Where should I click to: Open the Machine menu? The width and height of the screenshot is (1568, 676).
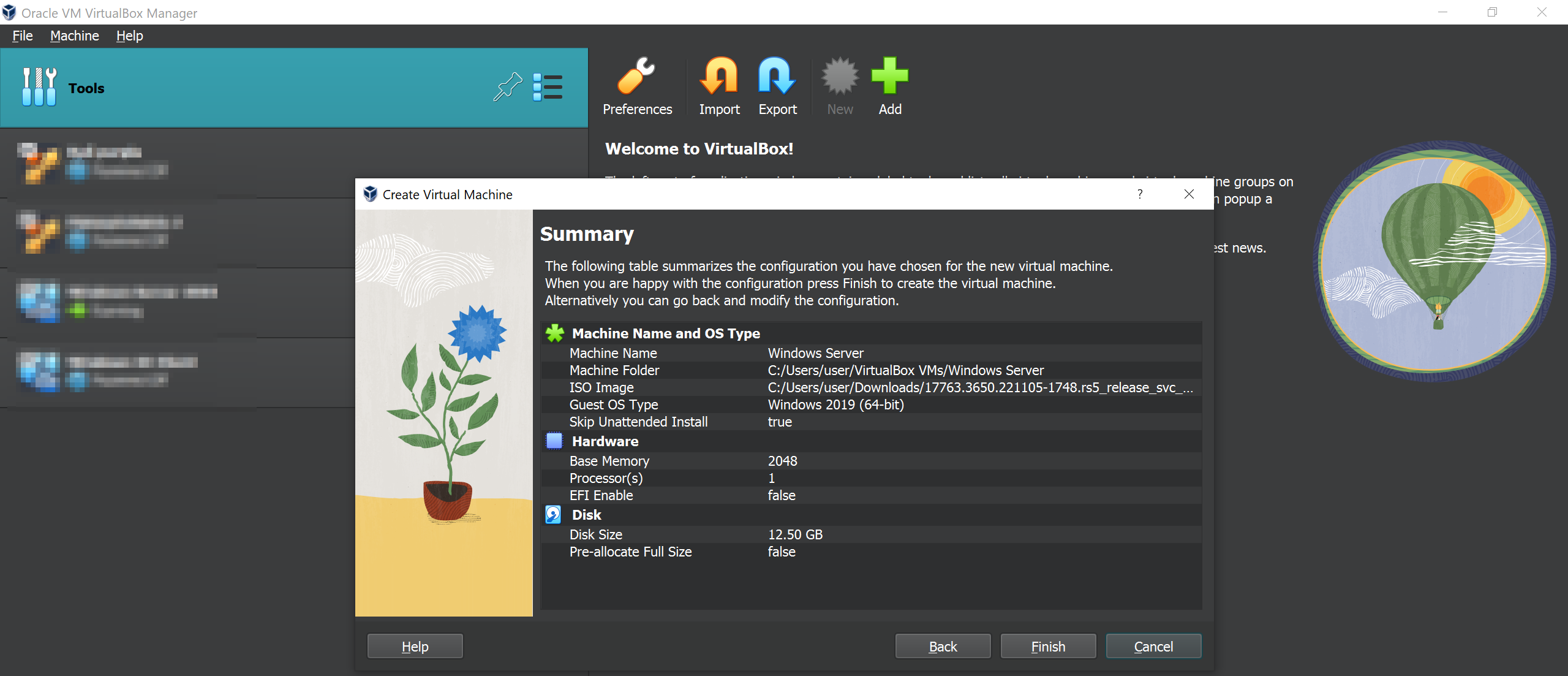[75, 36]
